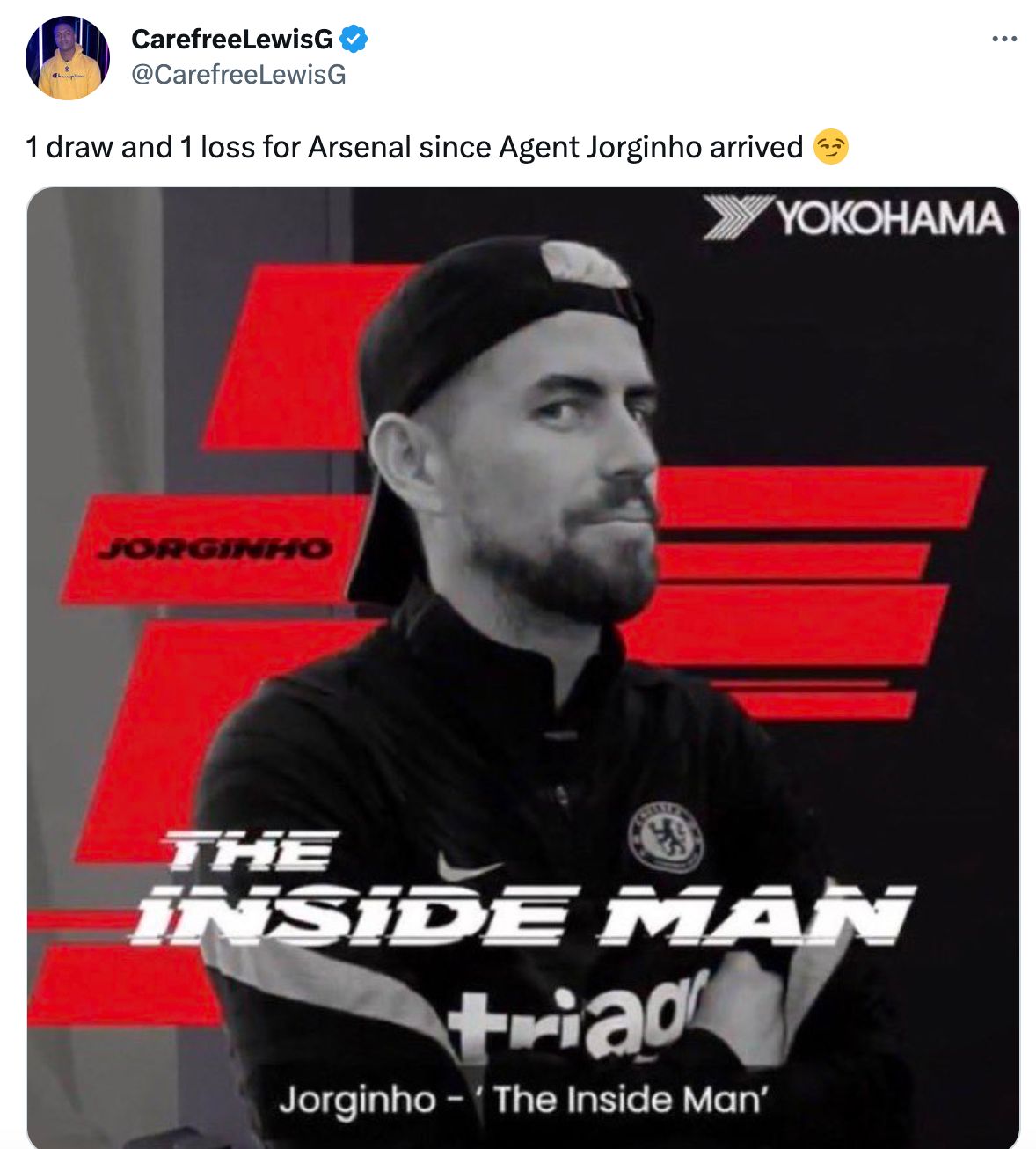Image resolution: width=1036 pixels, height=1149 pixels.
Task: Click the 'JORGINHO' name label in the image
Action: point(215,547)
